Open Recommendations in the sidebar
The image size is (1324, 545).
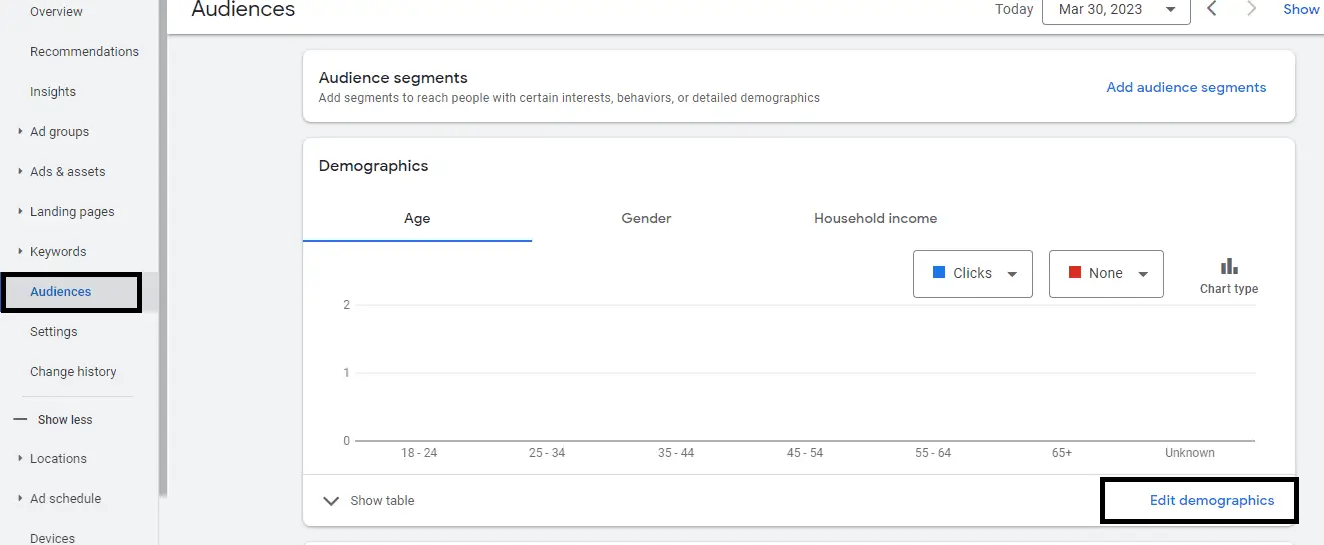click(x=84, y=51)
